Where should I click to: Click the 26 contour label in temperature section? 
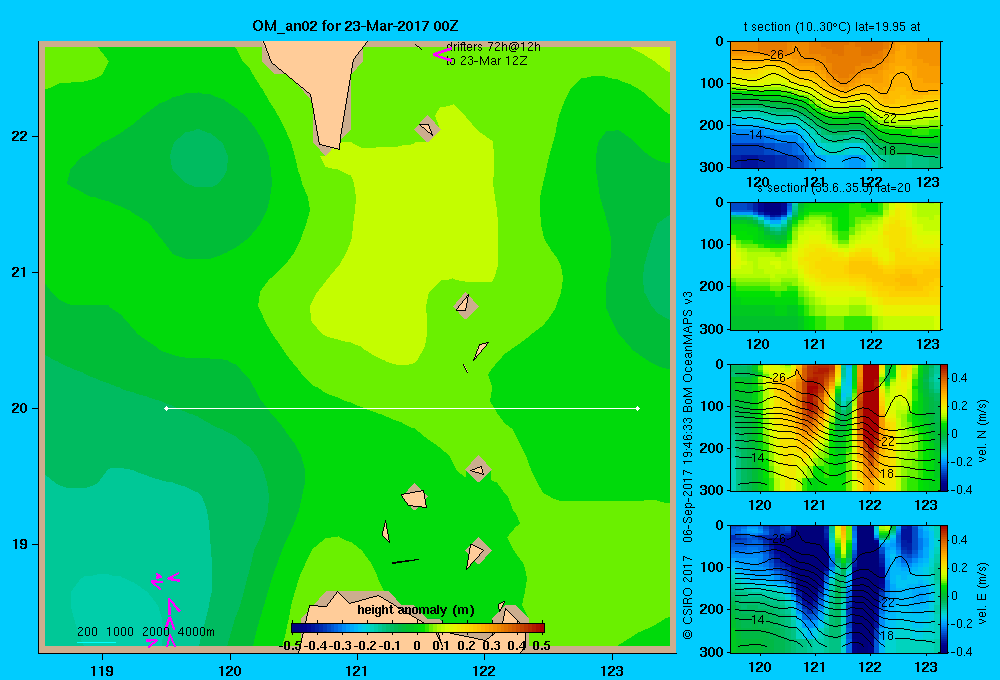[x=777, y=55]
